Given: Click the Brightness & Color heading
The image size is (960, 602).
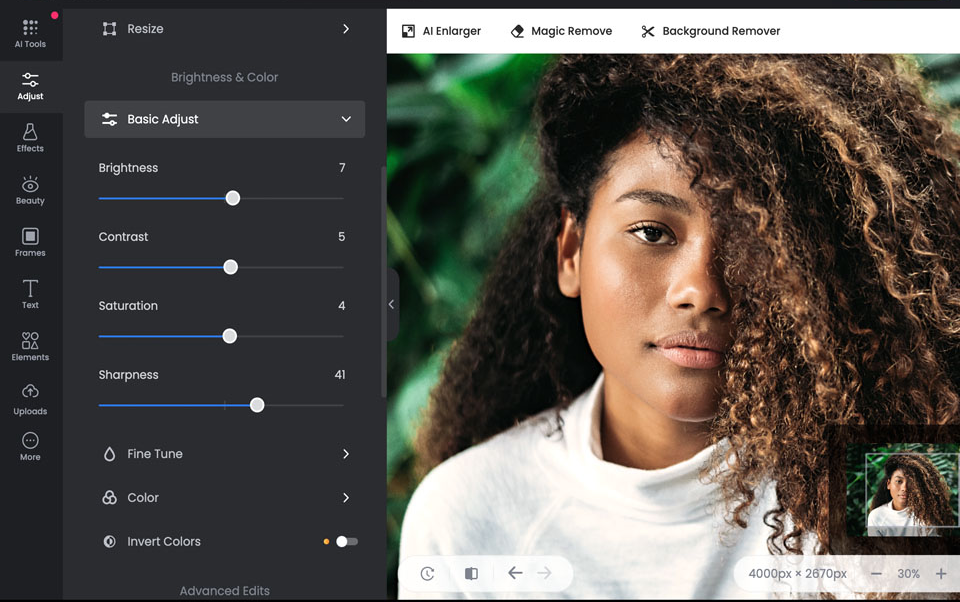Looking at the screenshot, I should 225,77.
